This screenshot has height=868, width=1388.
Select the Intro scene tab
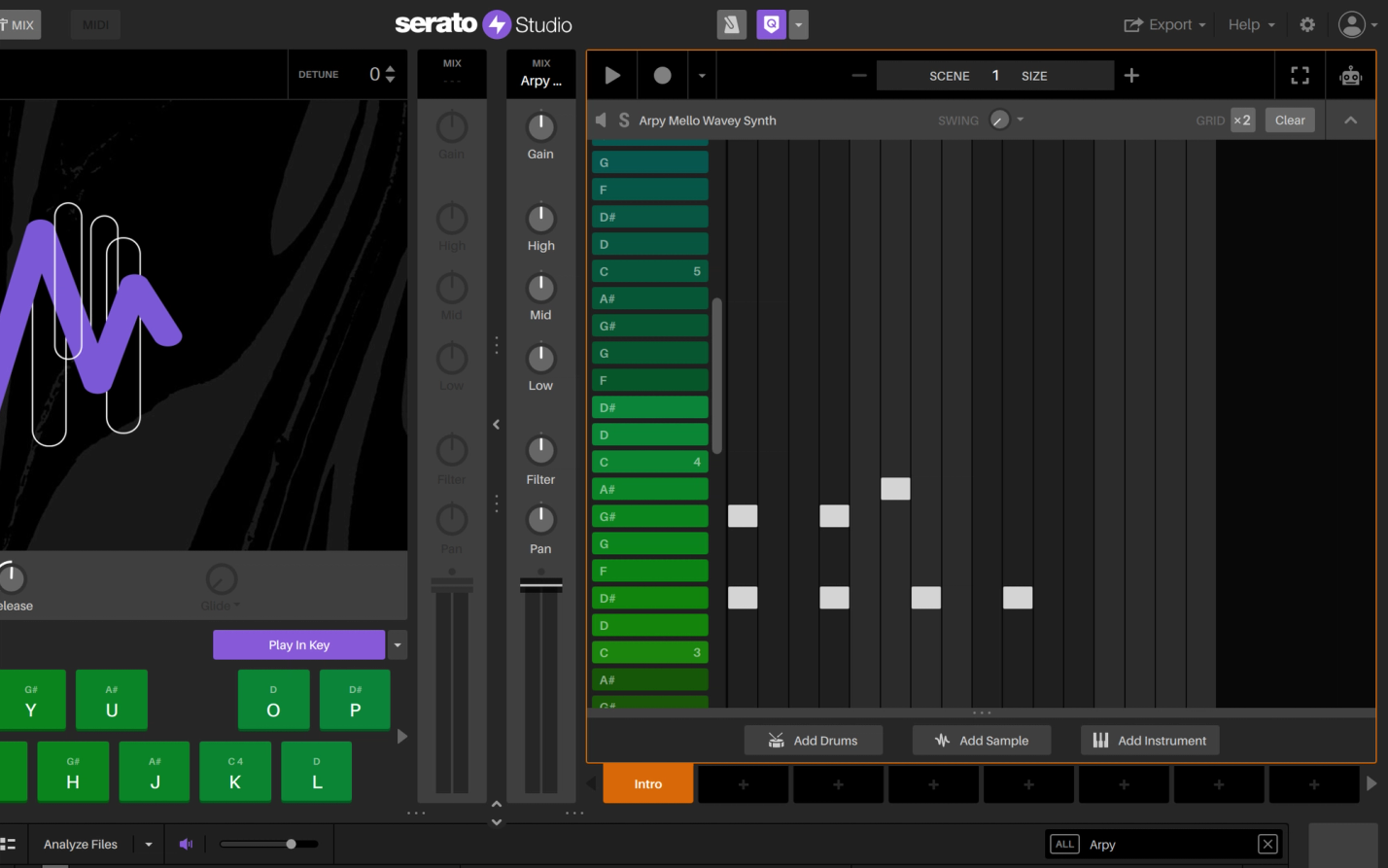pos(647,783)
